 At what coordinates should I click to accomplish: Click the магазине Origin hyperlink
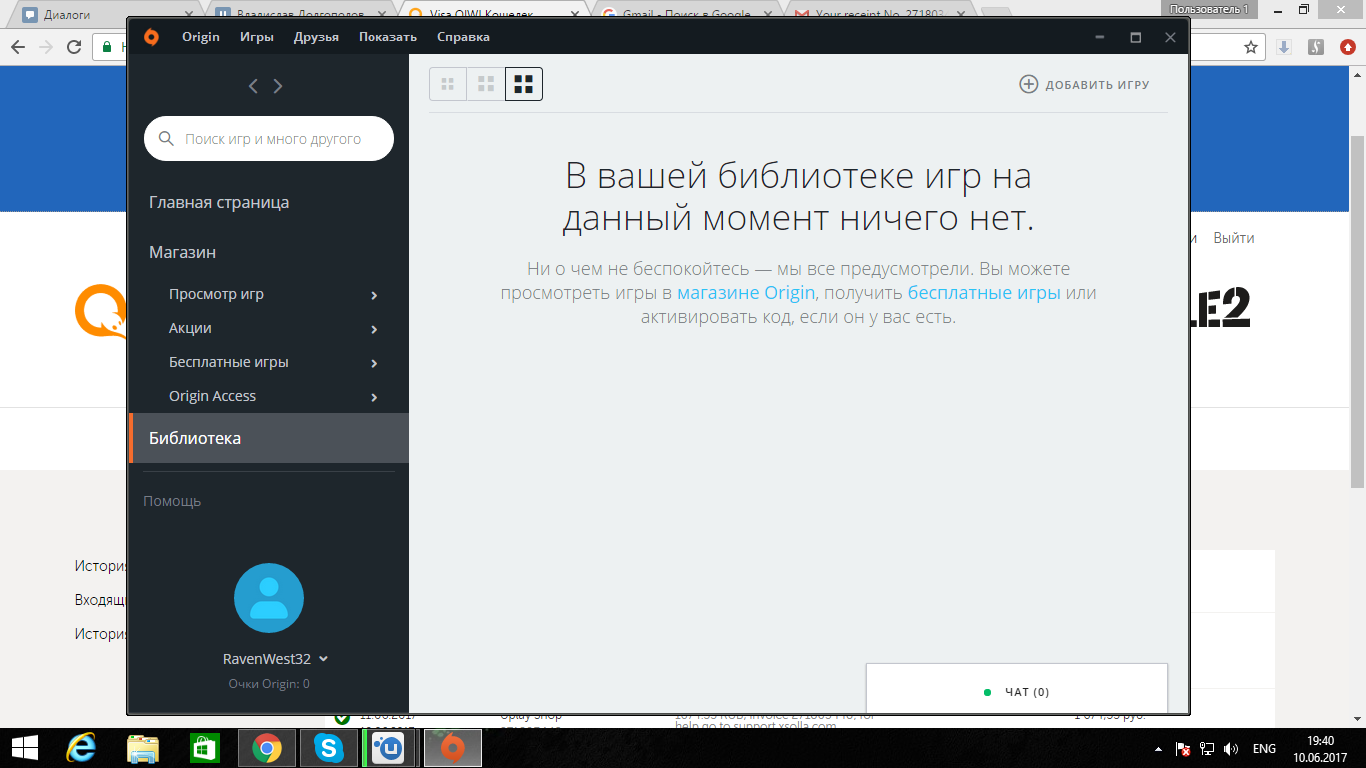746,293
